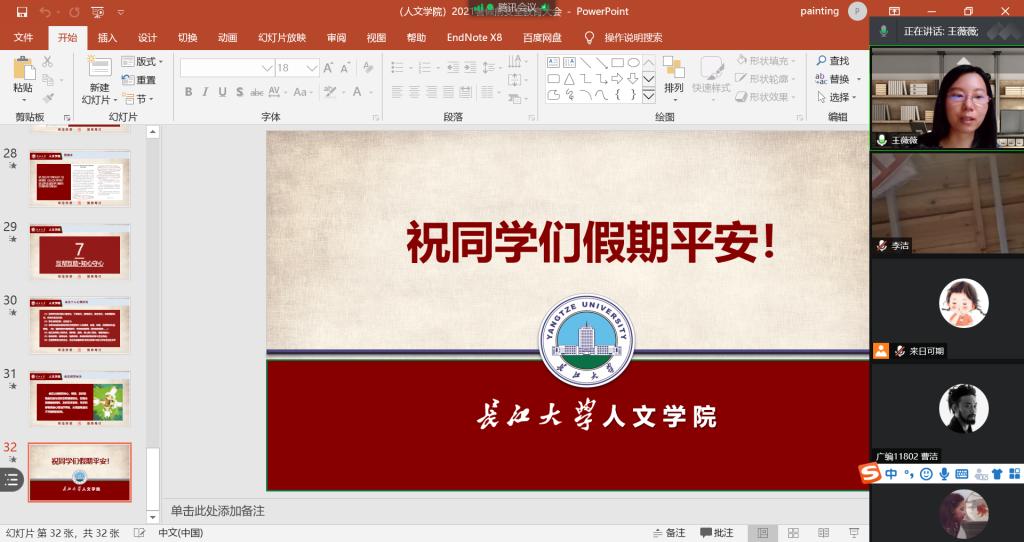Open the 插入 (Insert) ribbon tab
The image size is (1024, 542).
tap(107, 38)
